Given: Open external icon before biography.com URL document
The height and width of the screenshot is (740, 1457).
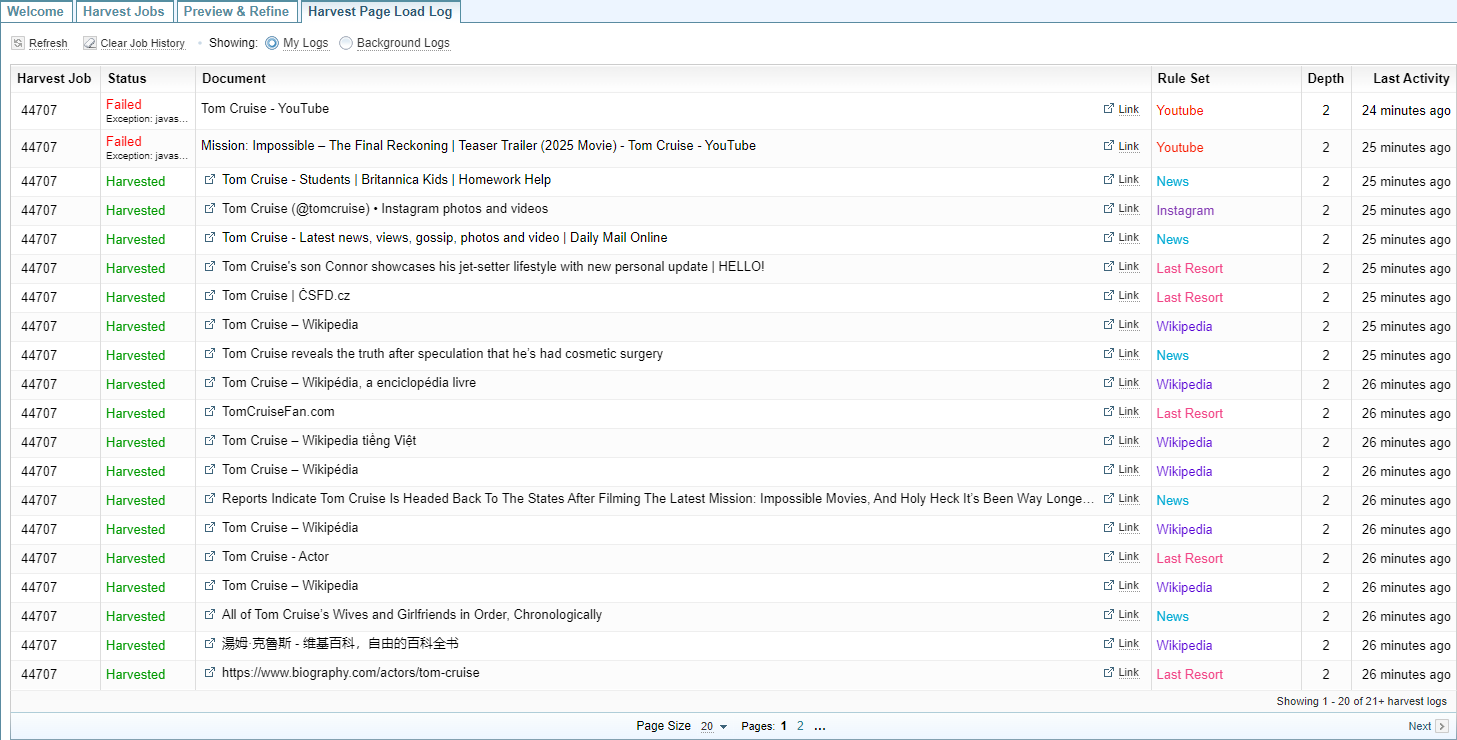Looking at the screenshot, I should coord(210,673).
